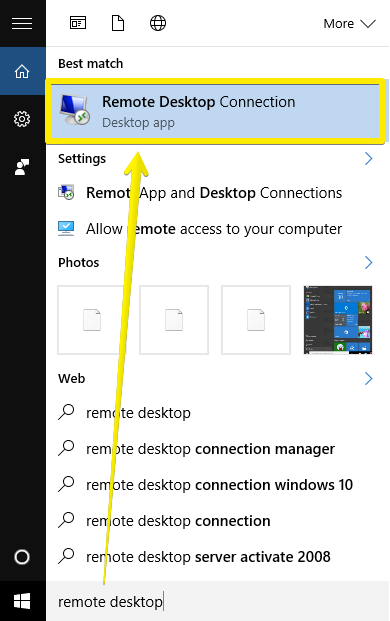
Task: Open the first blank photo thumbnail
Action: pyautogui.click(x=92, y=320)
